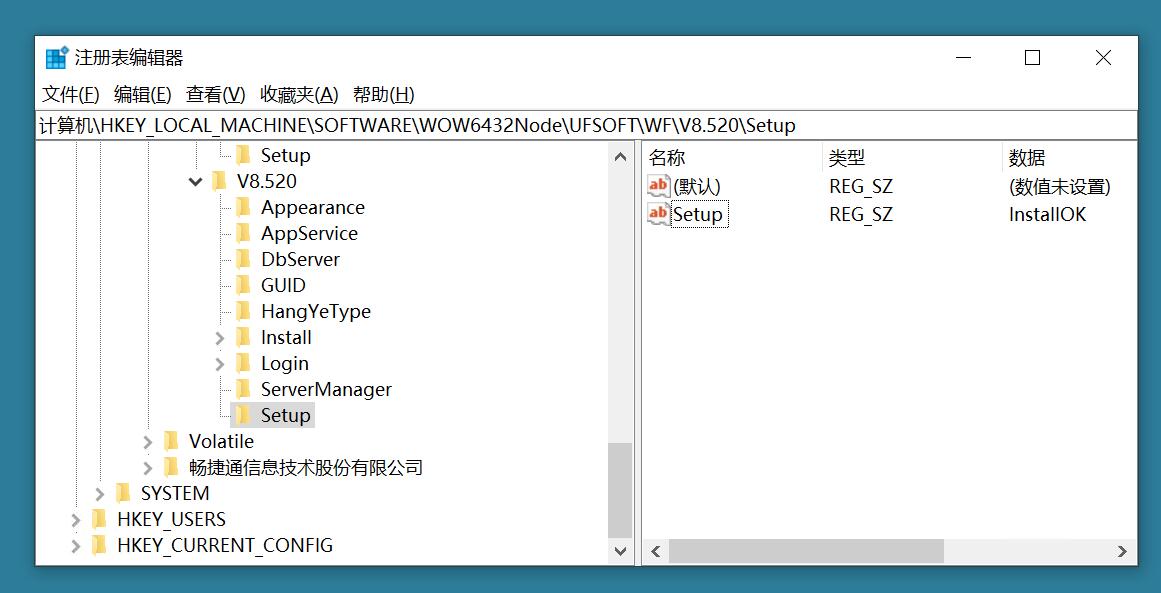Select the HKEY_USERS label
1161x593 pixels.
[x=171, y=519]
